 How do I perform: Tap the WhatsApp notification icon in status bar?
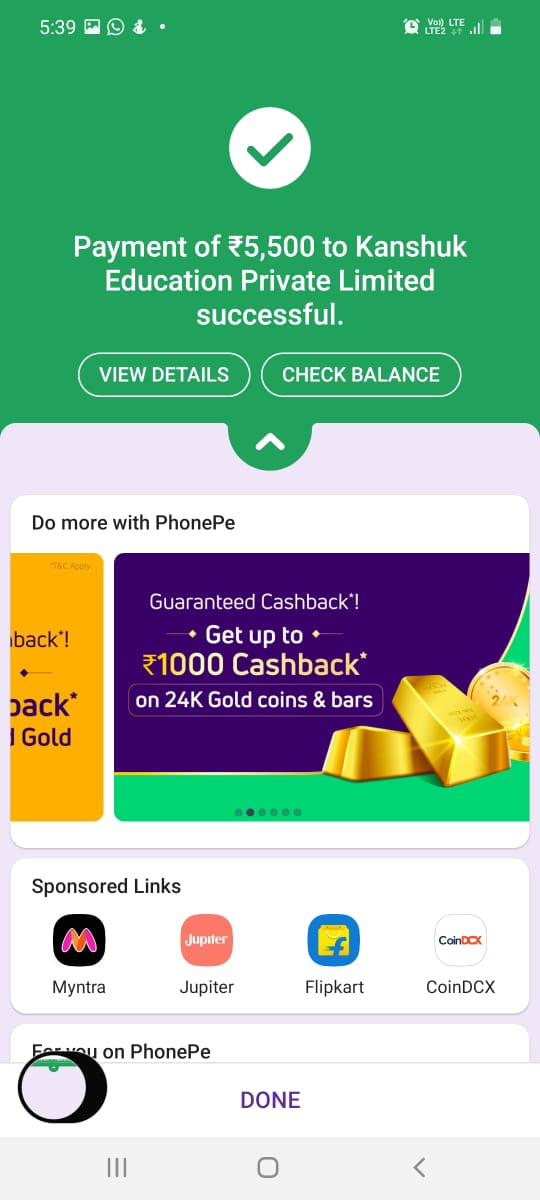(x=116, y=27)
